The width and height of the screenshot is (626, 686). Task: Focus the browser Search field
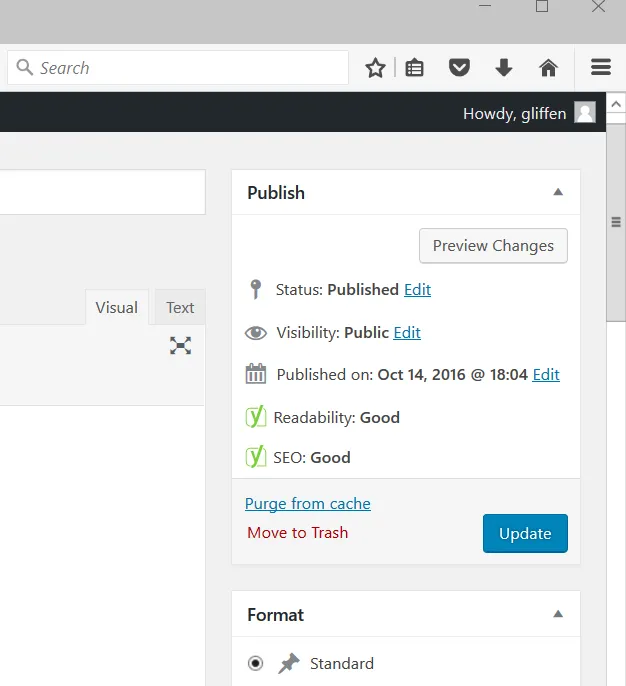(x=178, y=68)
